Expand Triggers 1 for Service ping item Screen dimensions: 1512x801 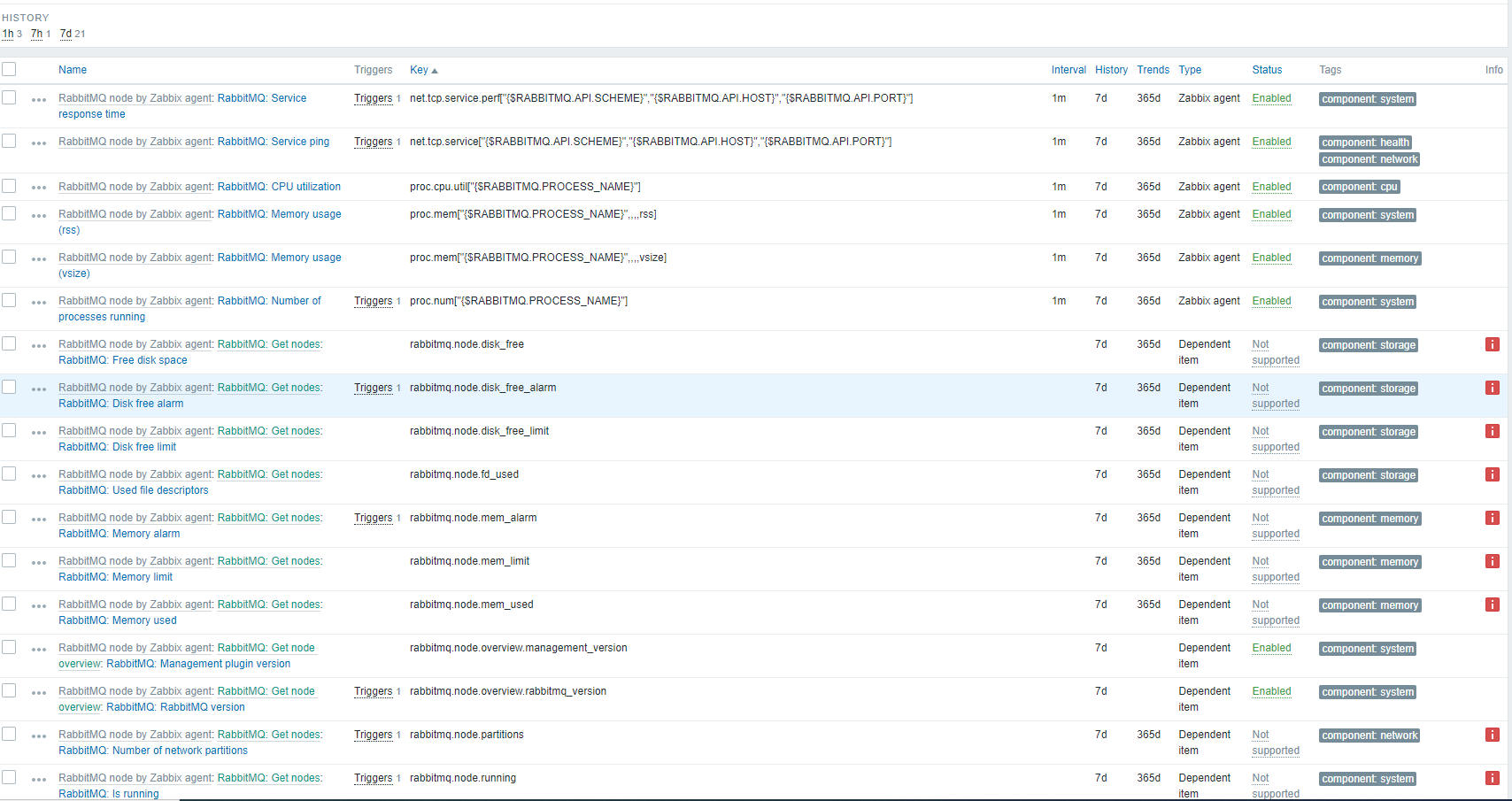click(373, 142)
